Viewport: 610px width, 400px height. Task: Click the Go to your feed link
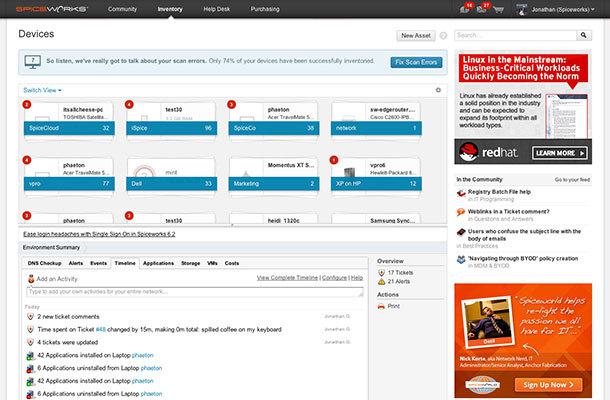point(572,180)
